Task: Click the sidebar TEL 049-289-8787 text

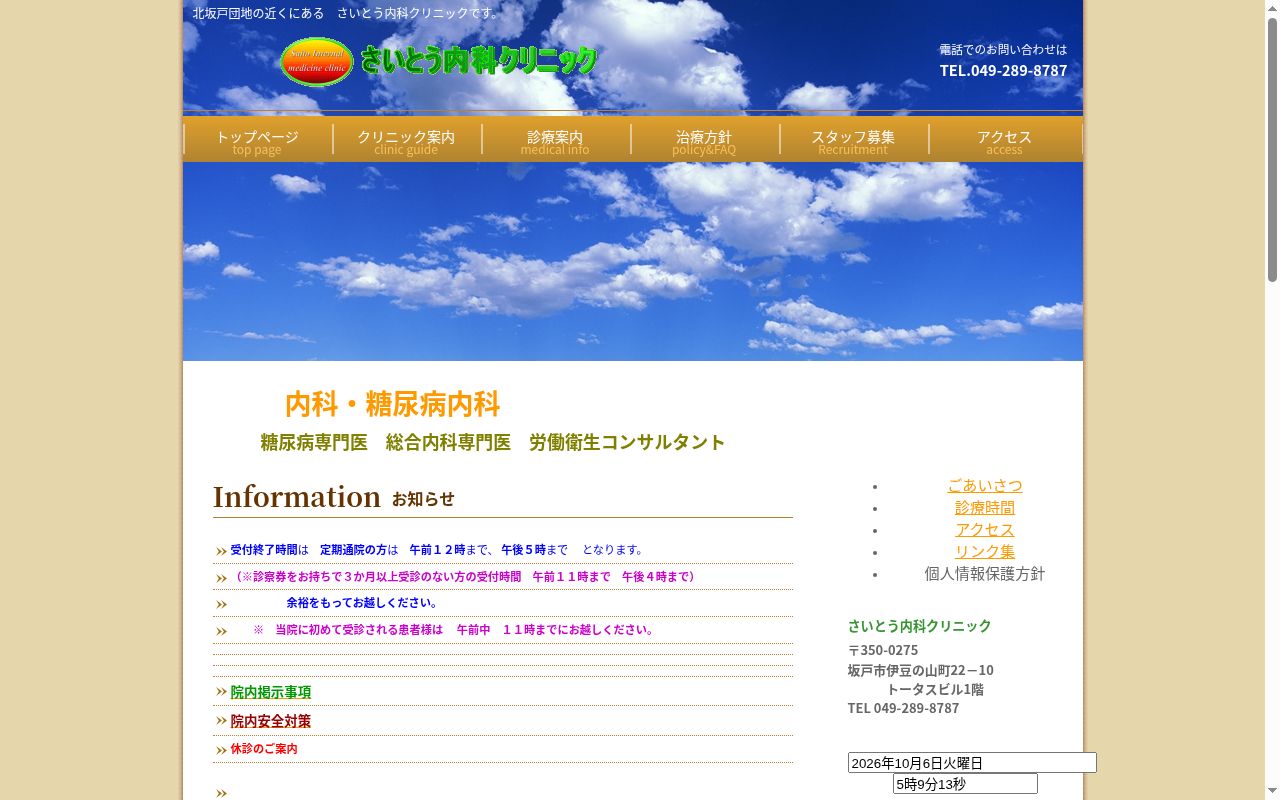Action: (x=904, y=708)
